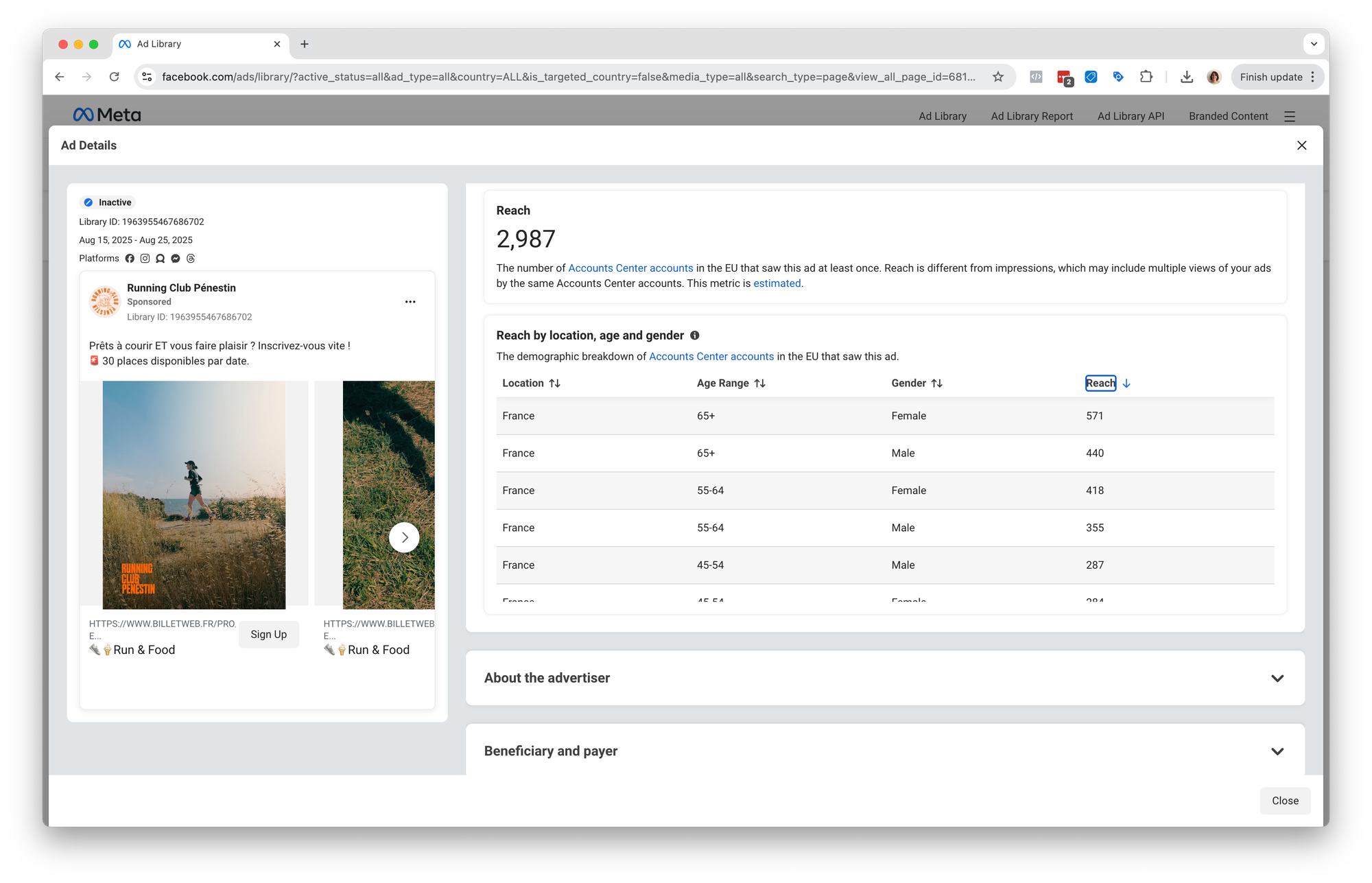Open the tab search dropdown in Chrome
The width and height of the screenshot is (1372, 883).
[x=1313, y=44]
